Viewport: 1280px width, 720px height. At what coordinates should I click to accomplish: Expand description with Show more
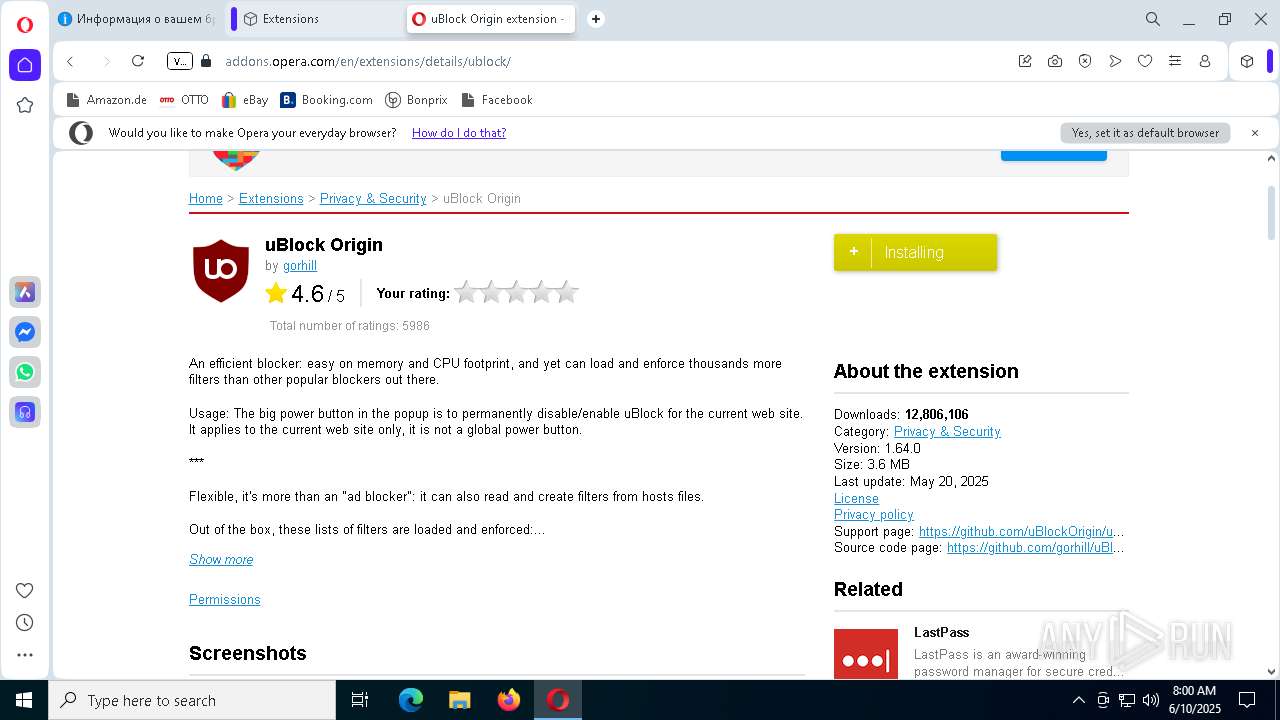point(221,559)
